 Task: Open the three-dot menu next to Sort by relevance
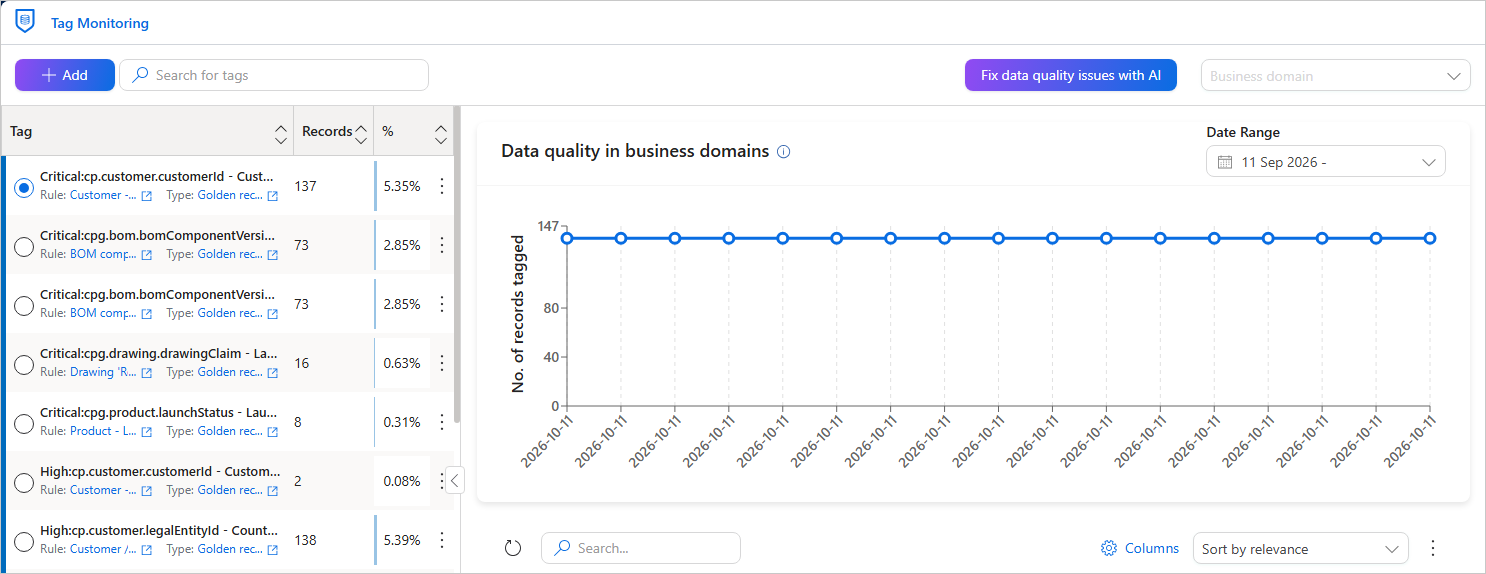point(1433,548)
